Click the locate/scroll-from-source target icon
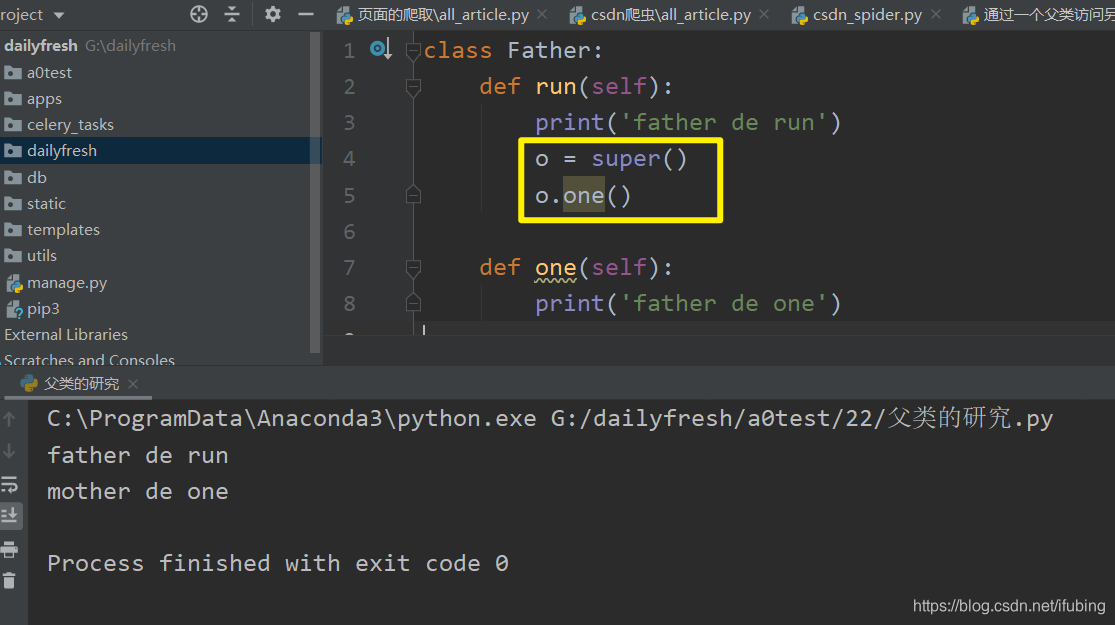 [x=198, y=14]
